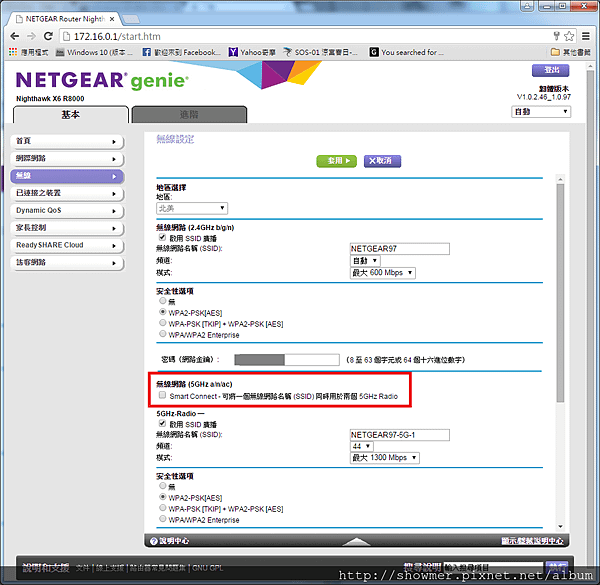The height and width of the screenshot is (585, 600).
Task: Open the Apps shortcut in bookmarks bar
Action: [29, 52]
